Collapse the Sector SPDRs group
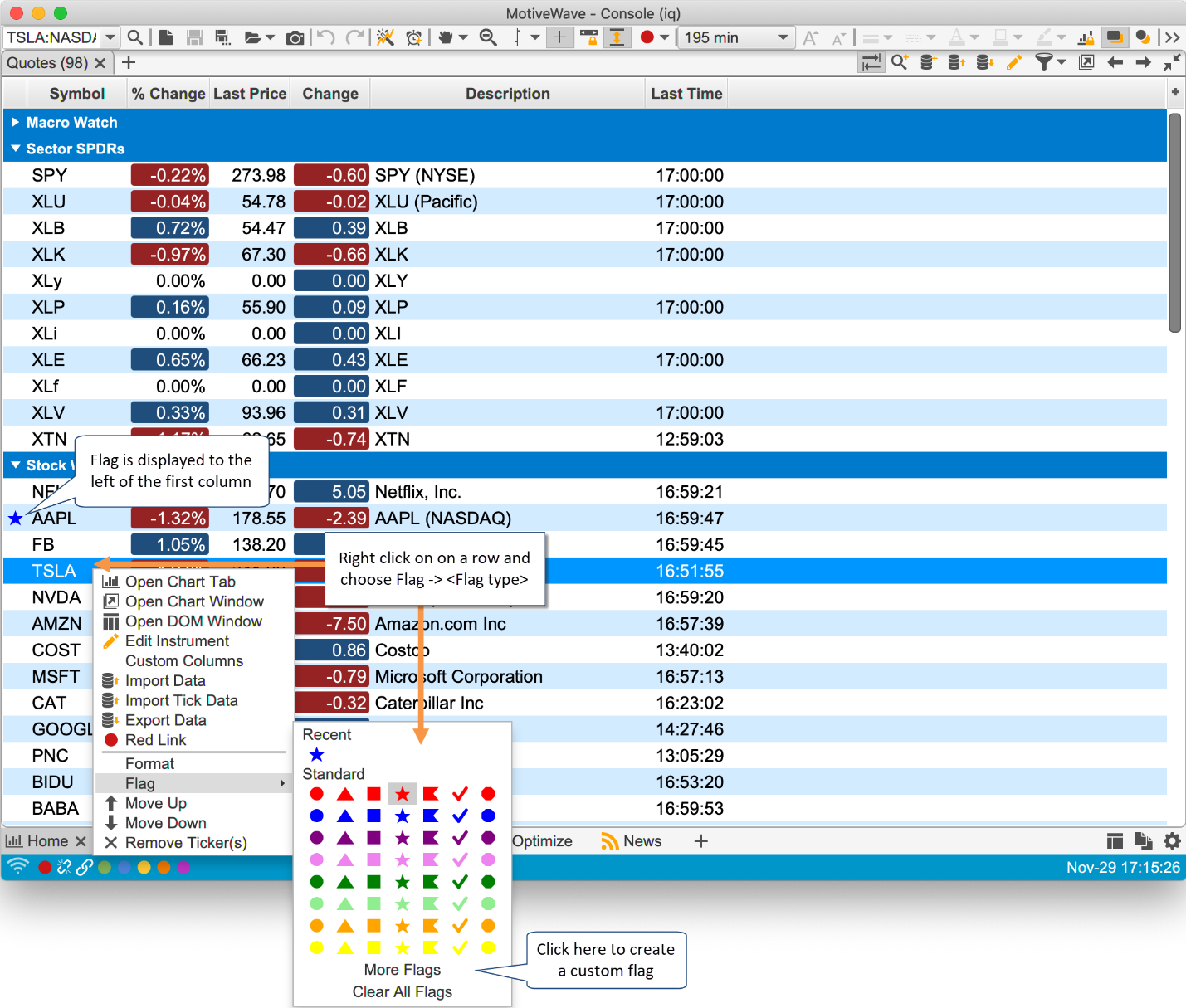The image size is (1186, 1008). [x=15, y=149]
